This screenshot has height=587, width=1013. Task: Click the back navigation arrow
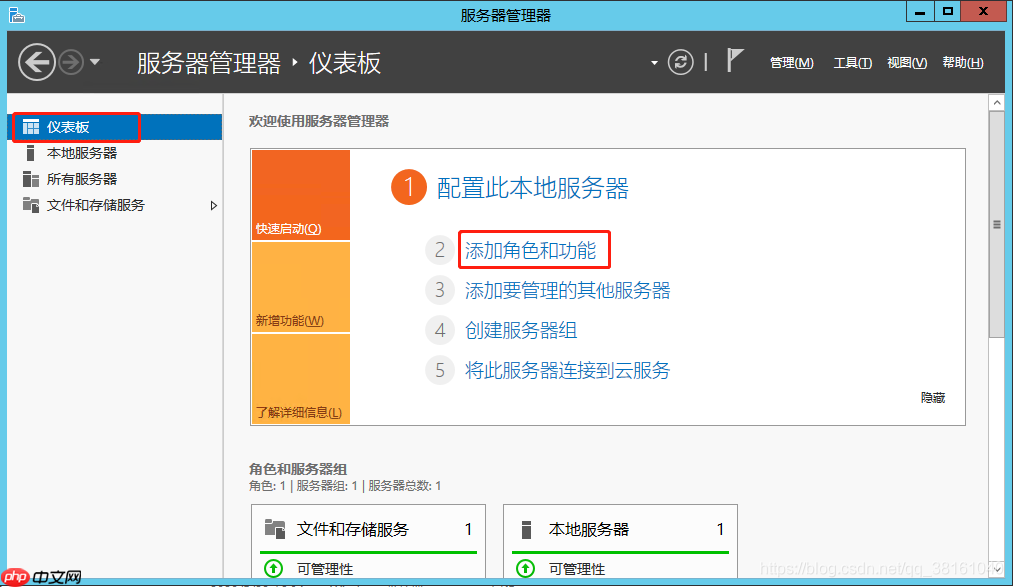pyautogui.click(x=36, y=62)
